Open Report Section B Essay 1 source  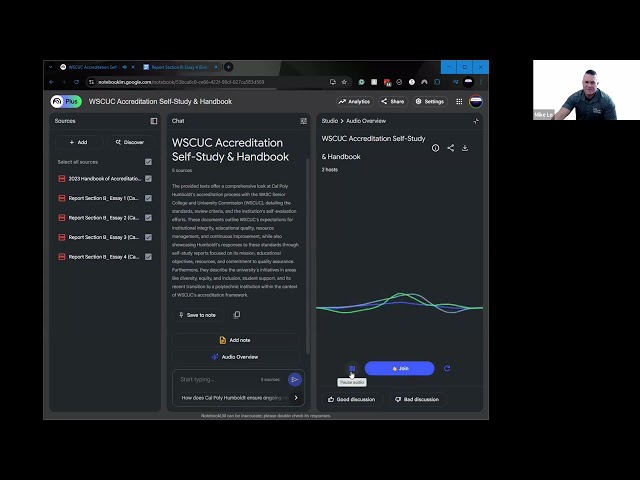pyautogui.click(x=104, y=198)
